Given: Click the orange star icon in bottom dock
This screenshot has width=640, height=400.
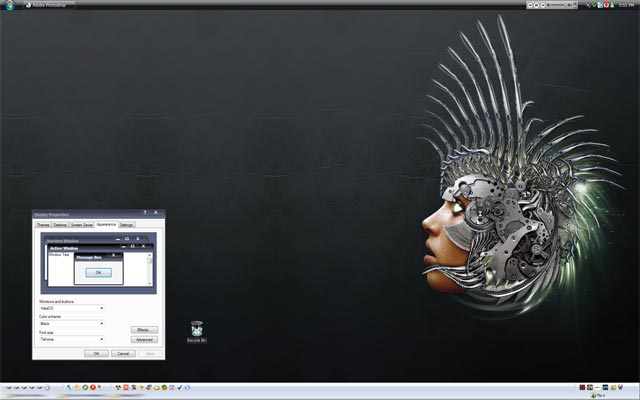Looking at the screenshot, I should tap(77, 387).
